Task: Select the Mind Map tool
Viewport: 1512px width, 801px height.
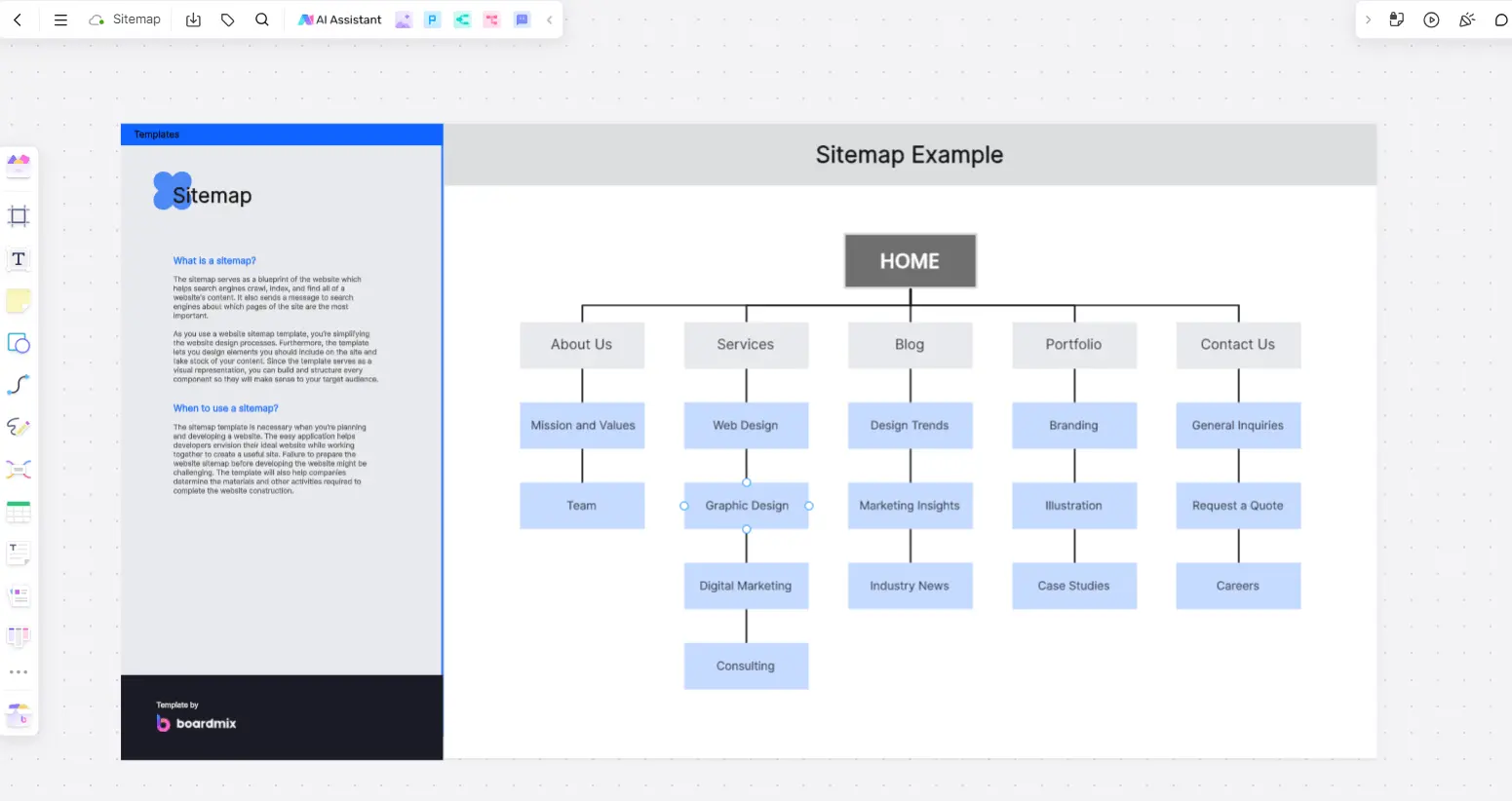Action: 19,470
